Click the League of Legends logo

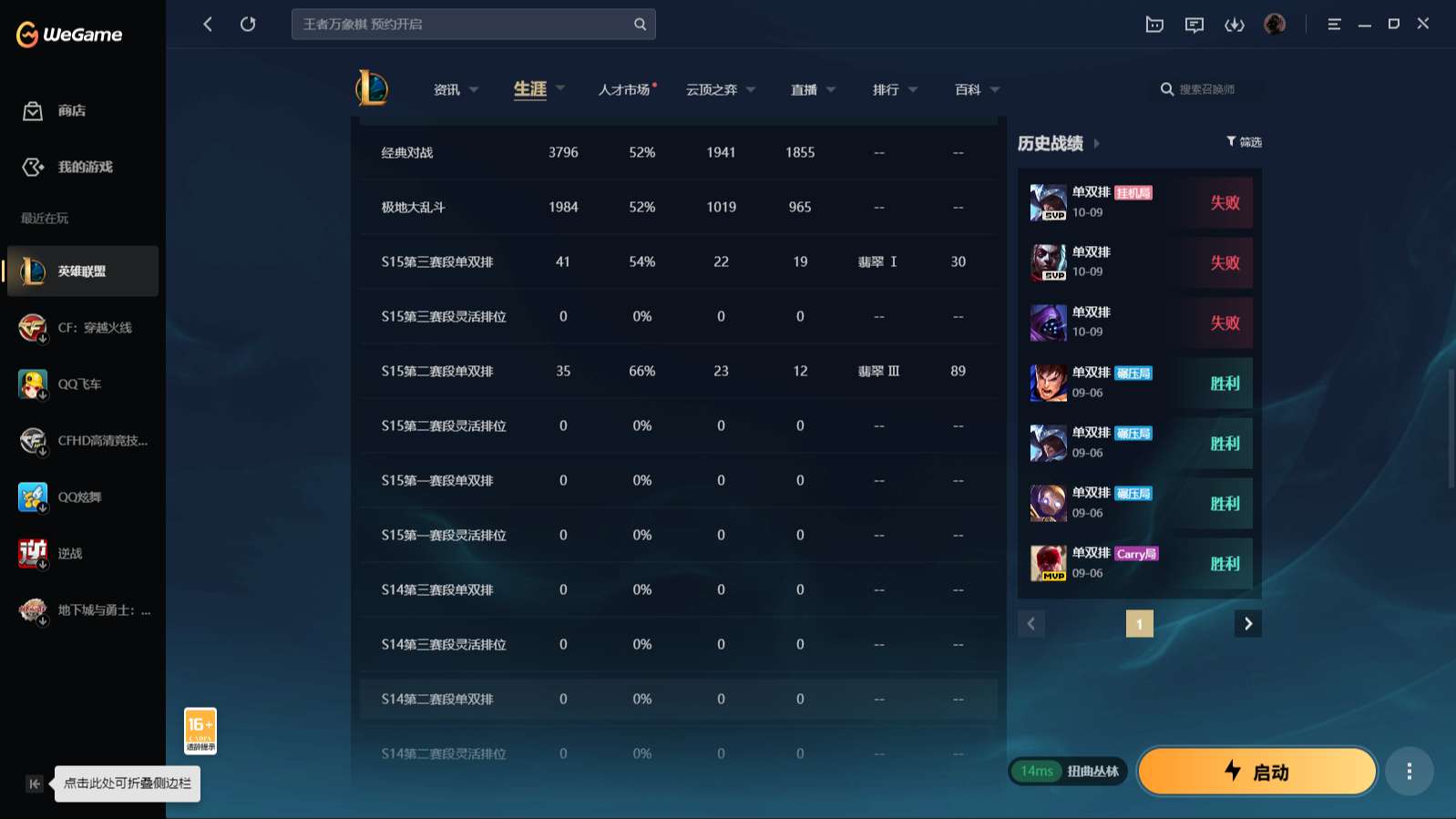372,89
